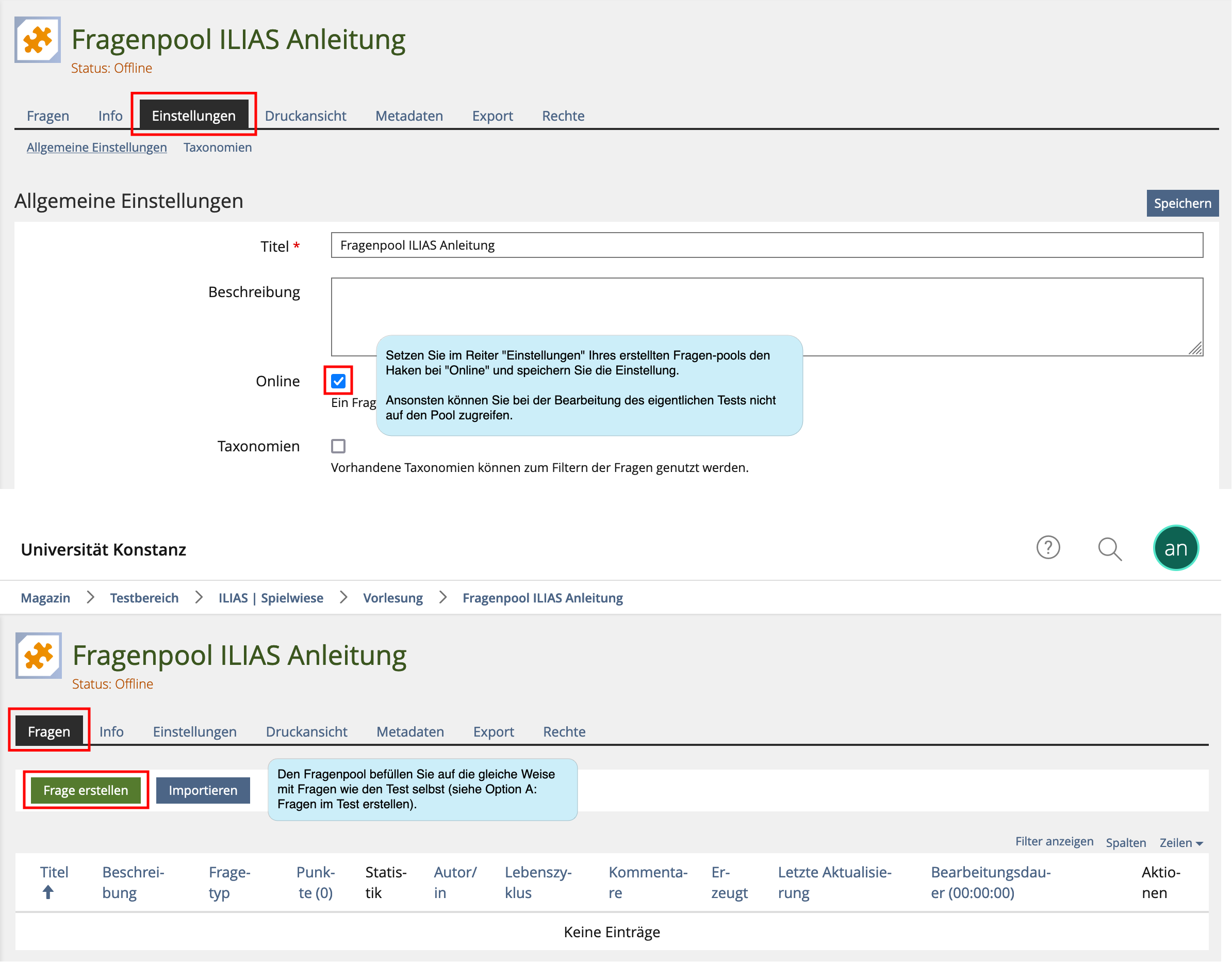Select the Einstellungen tab in upper view
Image resolution: width=1232 pixels, height=962 pixels.
tap(194, 116)
